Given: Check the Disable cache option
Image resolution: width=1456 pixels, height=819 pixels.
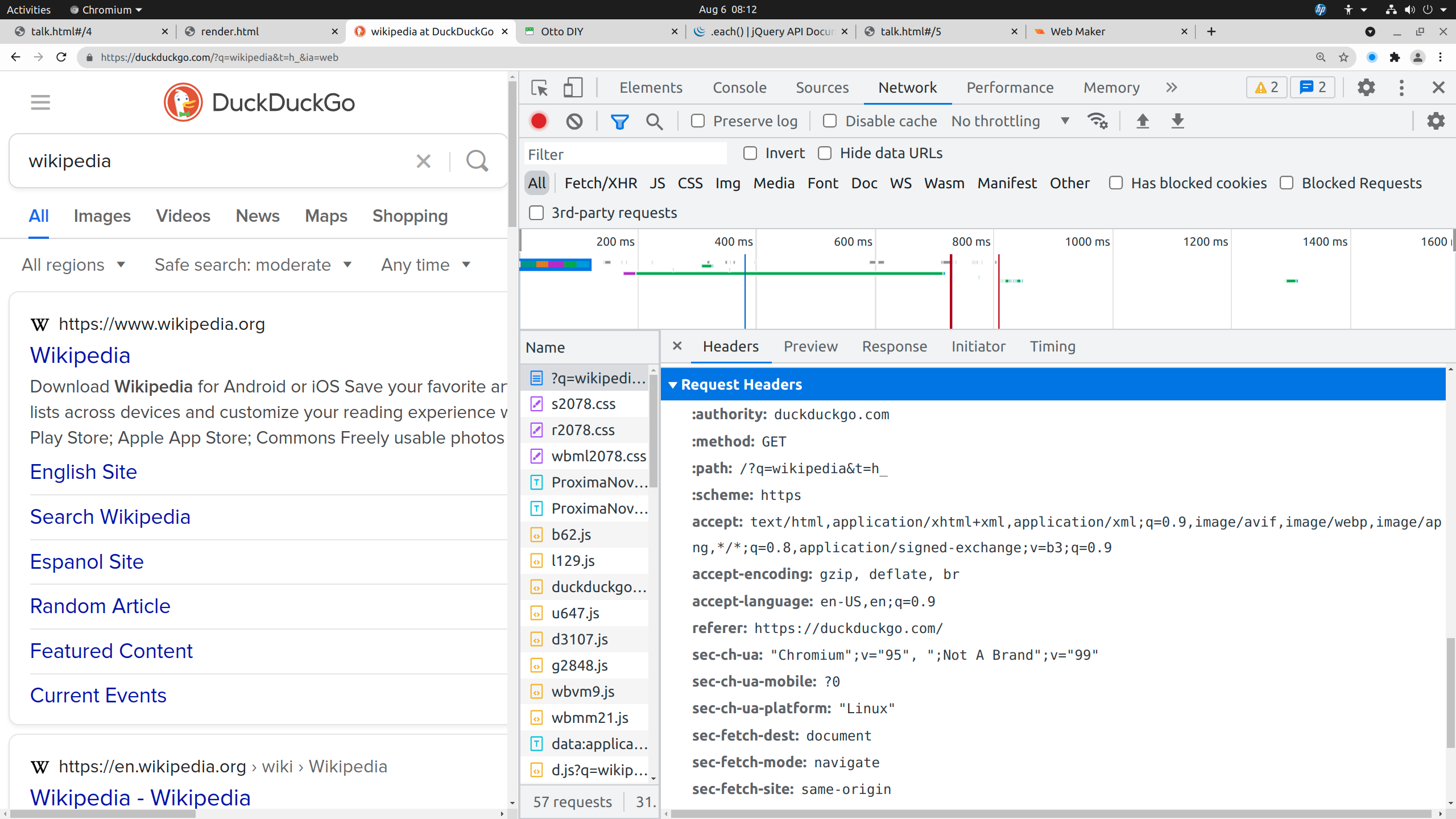Looking at the screenshot, I should coord(830,121).
